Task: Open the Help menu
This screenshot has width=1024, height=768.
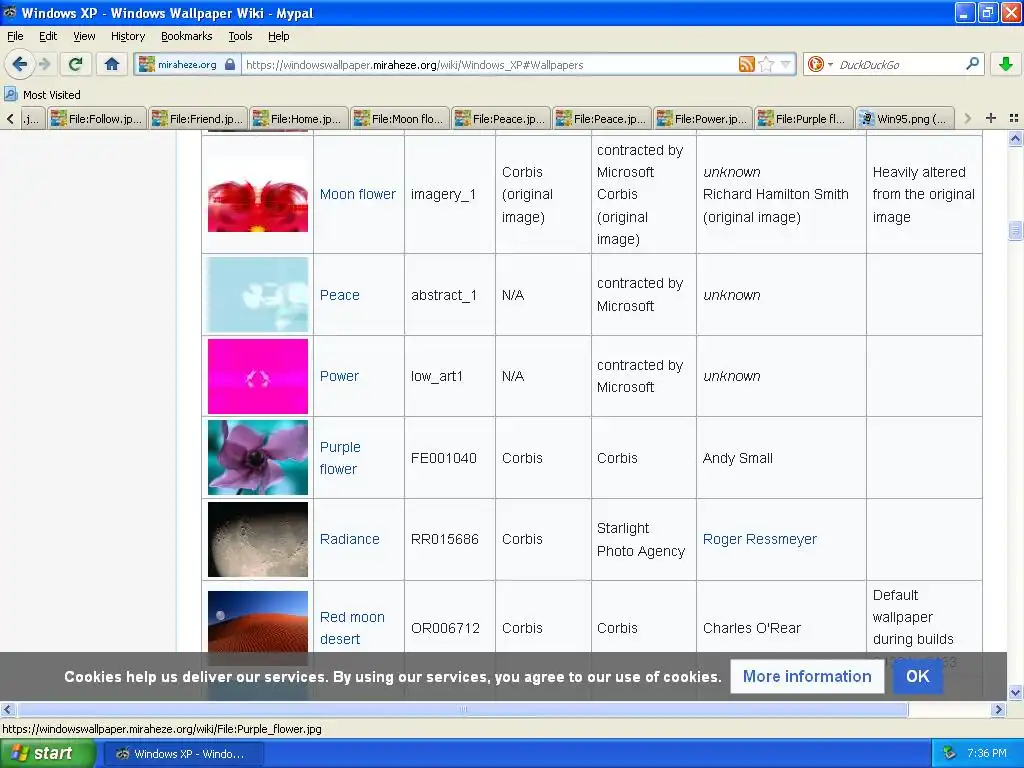Action: click(278, 36)
